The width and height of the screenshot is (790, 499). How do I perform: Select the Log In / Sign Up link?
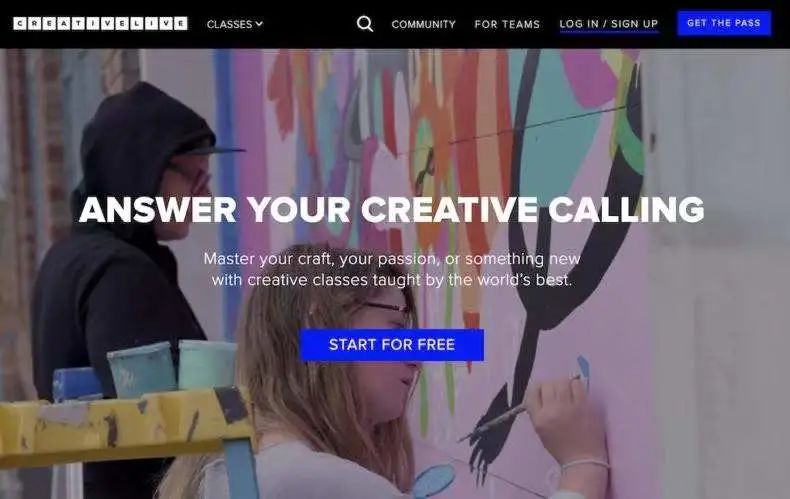point(609,24)
